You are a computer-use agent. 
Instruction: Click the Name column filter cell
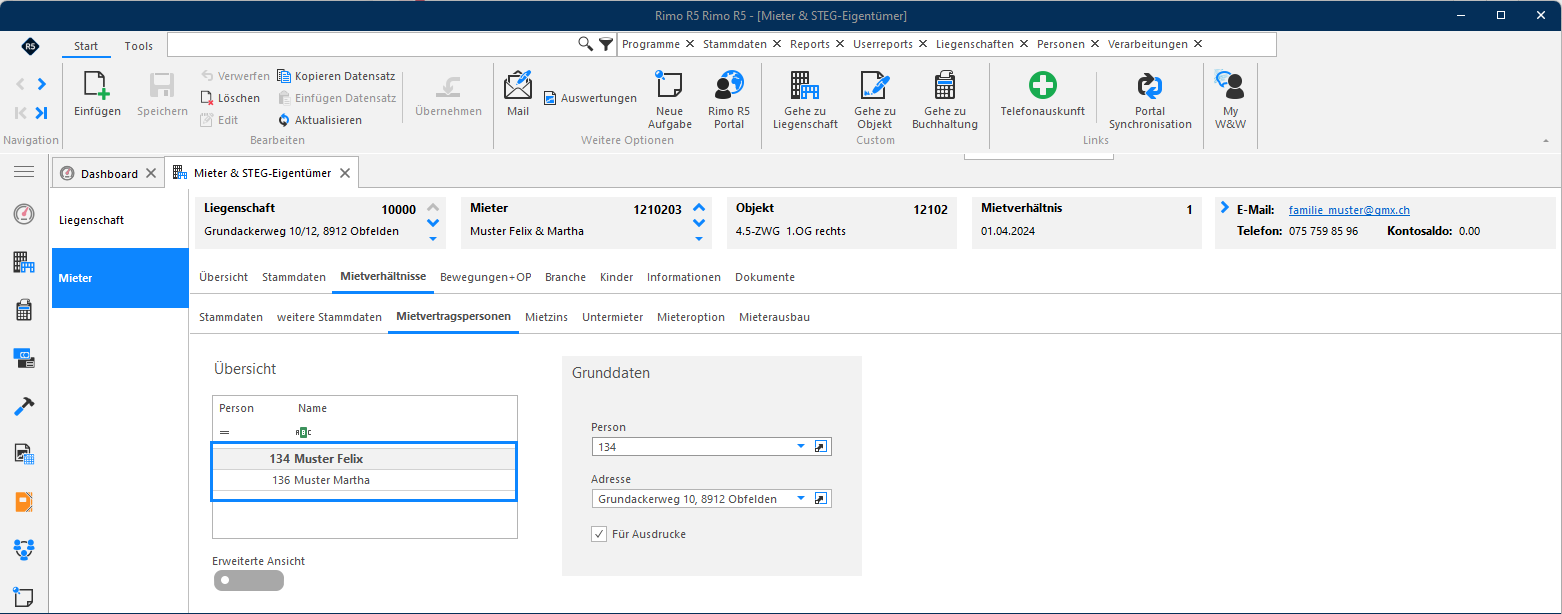pos(405,432)
